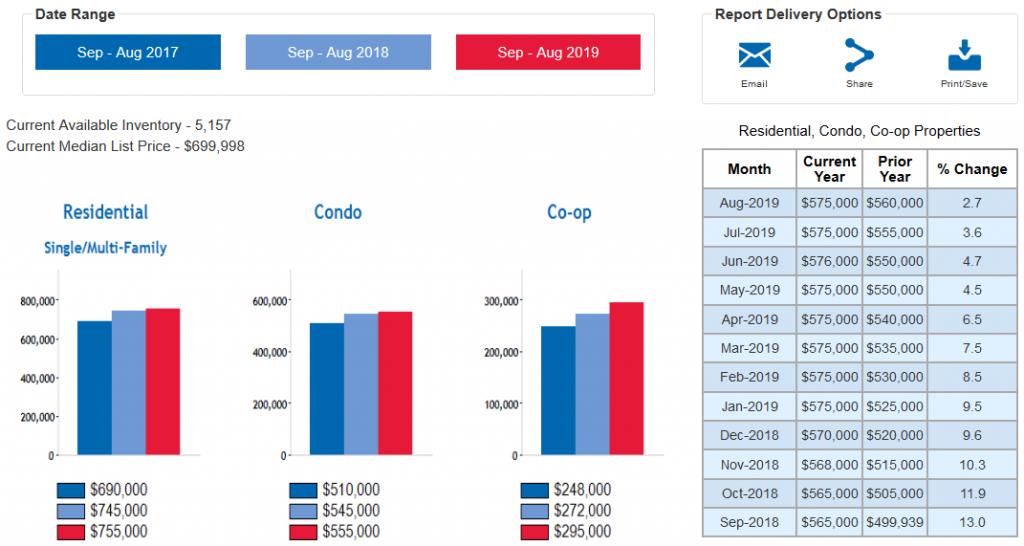Click the dark blue 2017 bar in Condo chart

tap(327, 389)
